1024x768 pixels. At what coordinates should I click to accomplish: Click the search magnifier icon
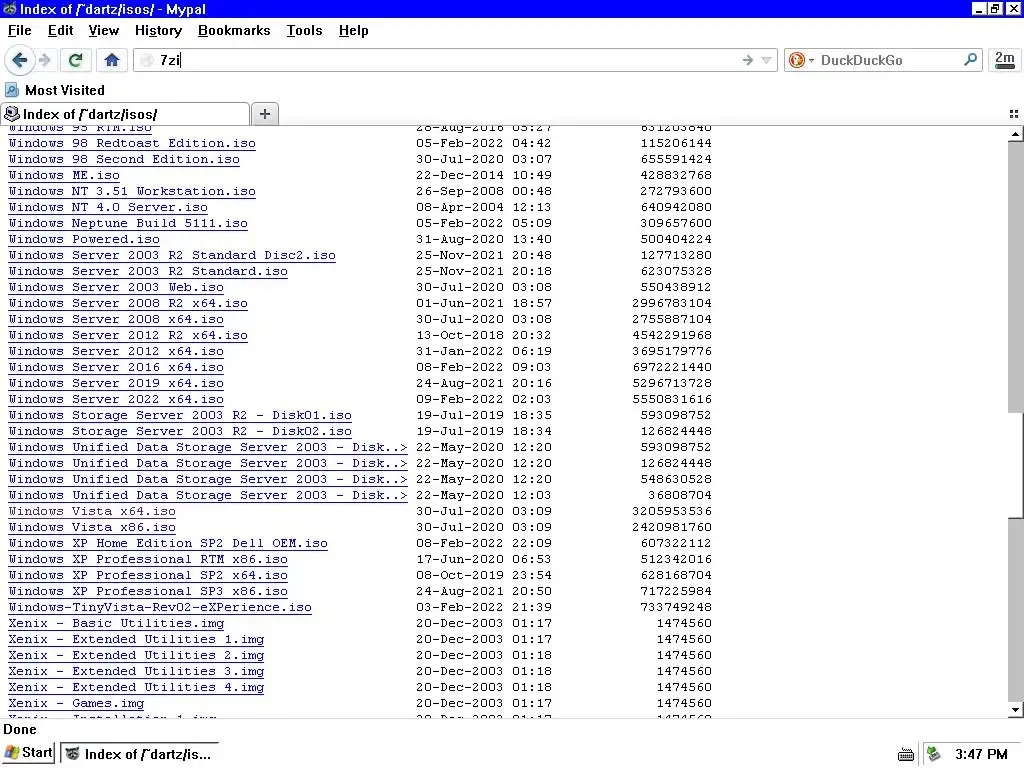point(970,60)
